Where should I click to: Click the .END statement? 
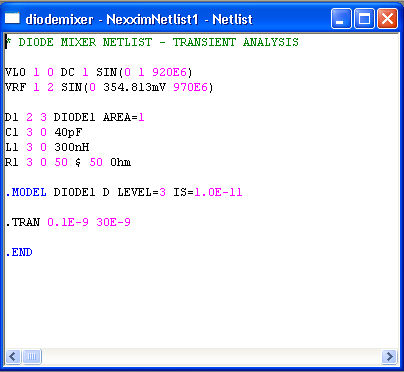(19, 252)
